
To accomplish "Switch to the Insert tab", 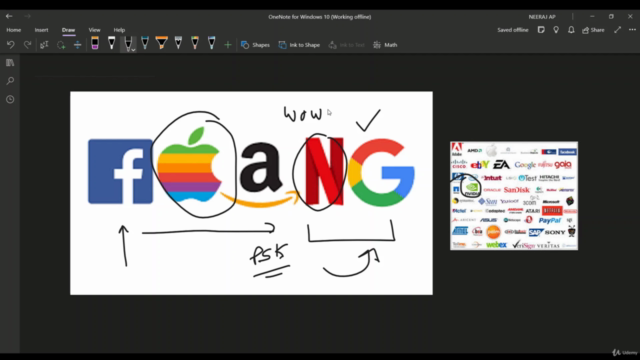I will (x=41, y=30).
